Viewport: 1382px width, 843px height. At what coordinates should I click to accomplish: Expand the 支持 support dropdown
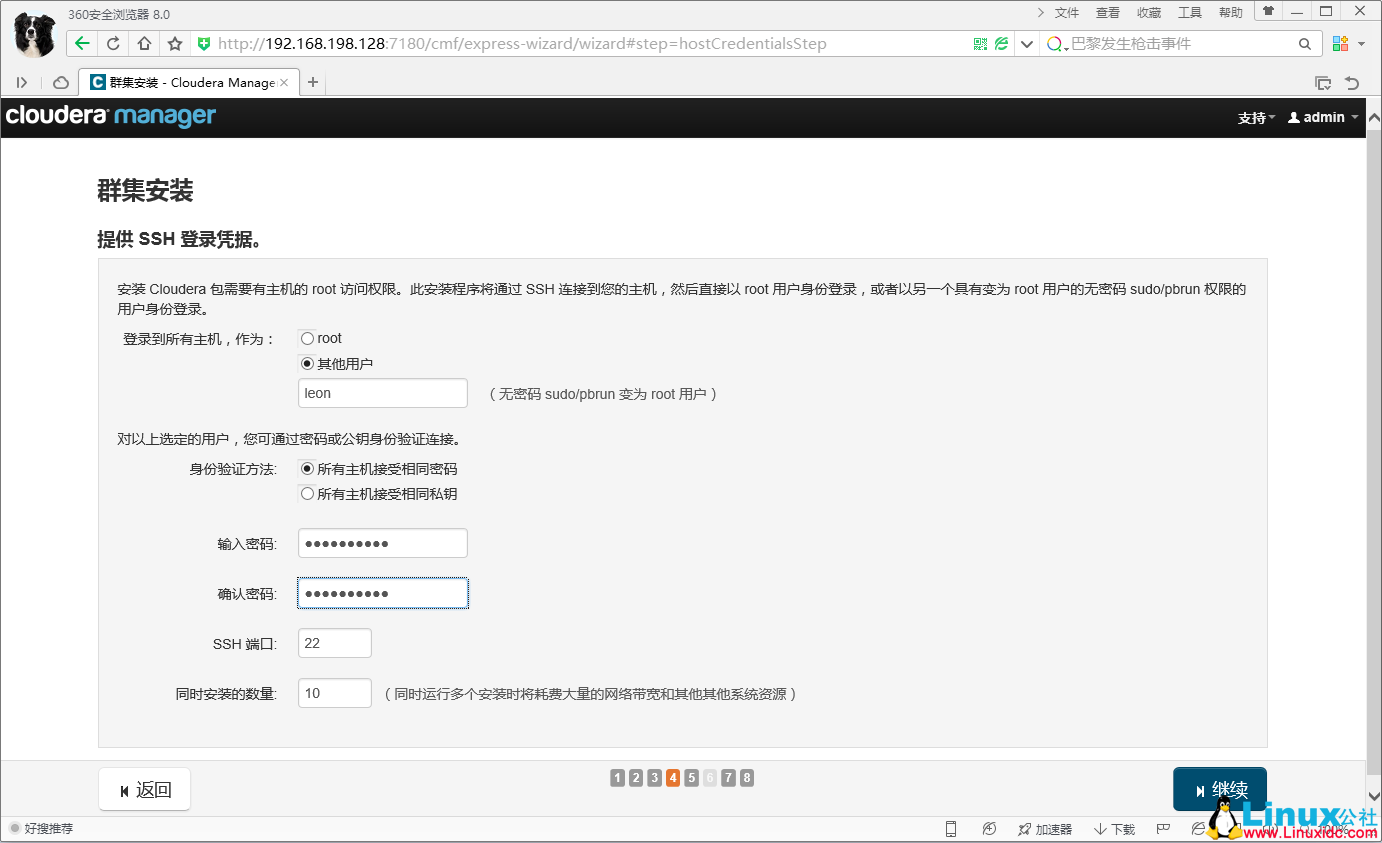click(x=1256, y=117)
